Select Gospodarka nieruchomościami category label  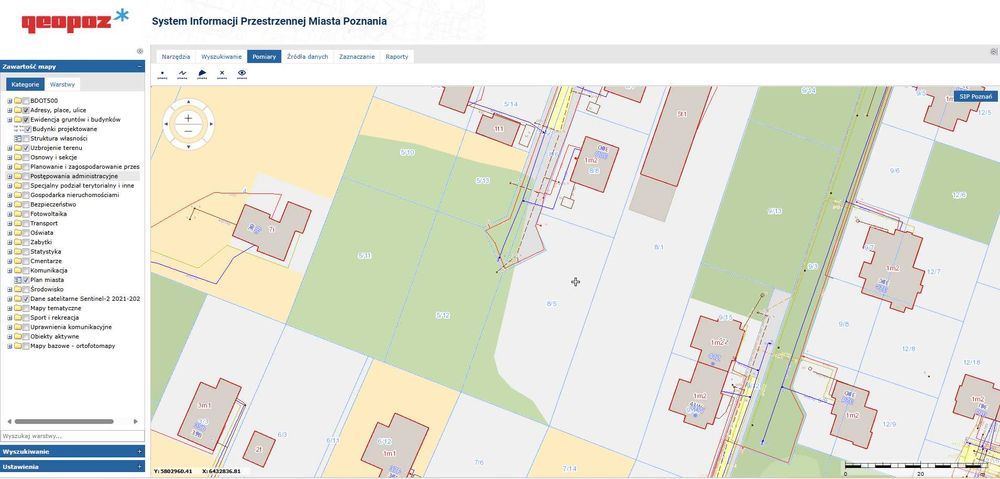click(x=75, y=195)
